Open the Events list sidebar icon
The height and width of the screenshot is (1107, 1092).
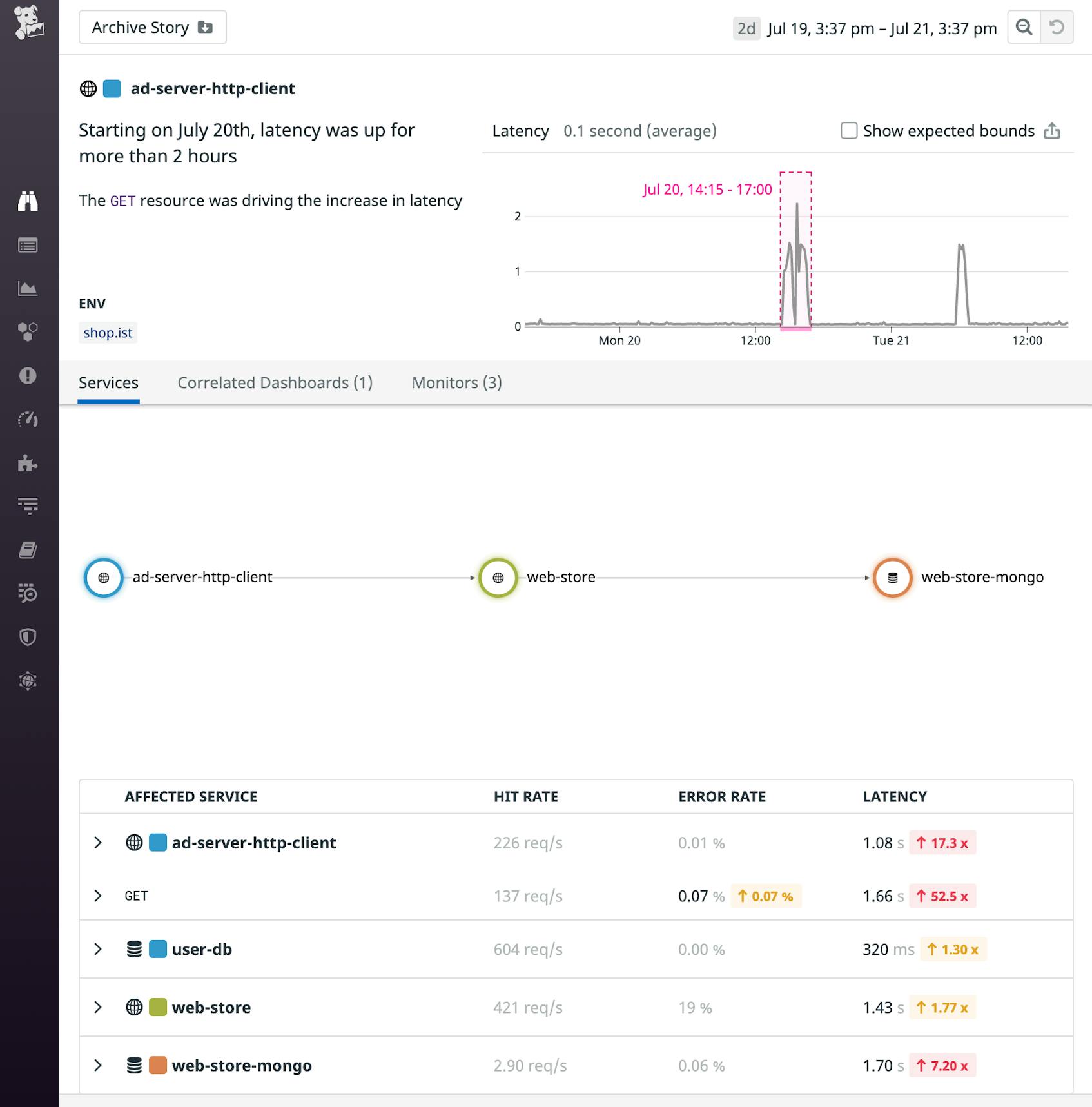click(28, 245)
